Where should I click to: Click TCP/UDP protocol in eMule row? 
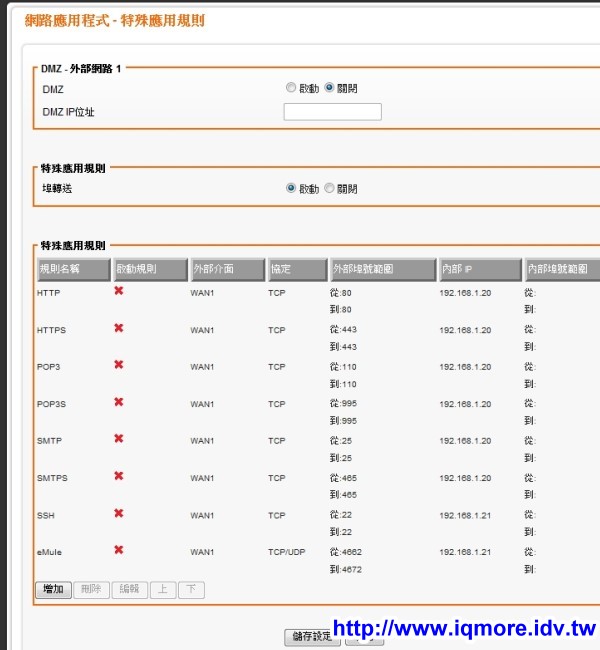[287, 552]
